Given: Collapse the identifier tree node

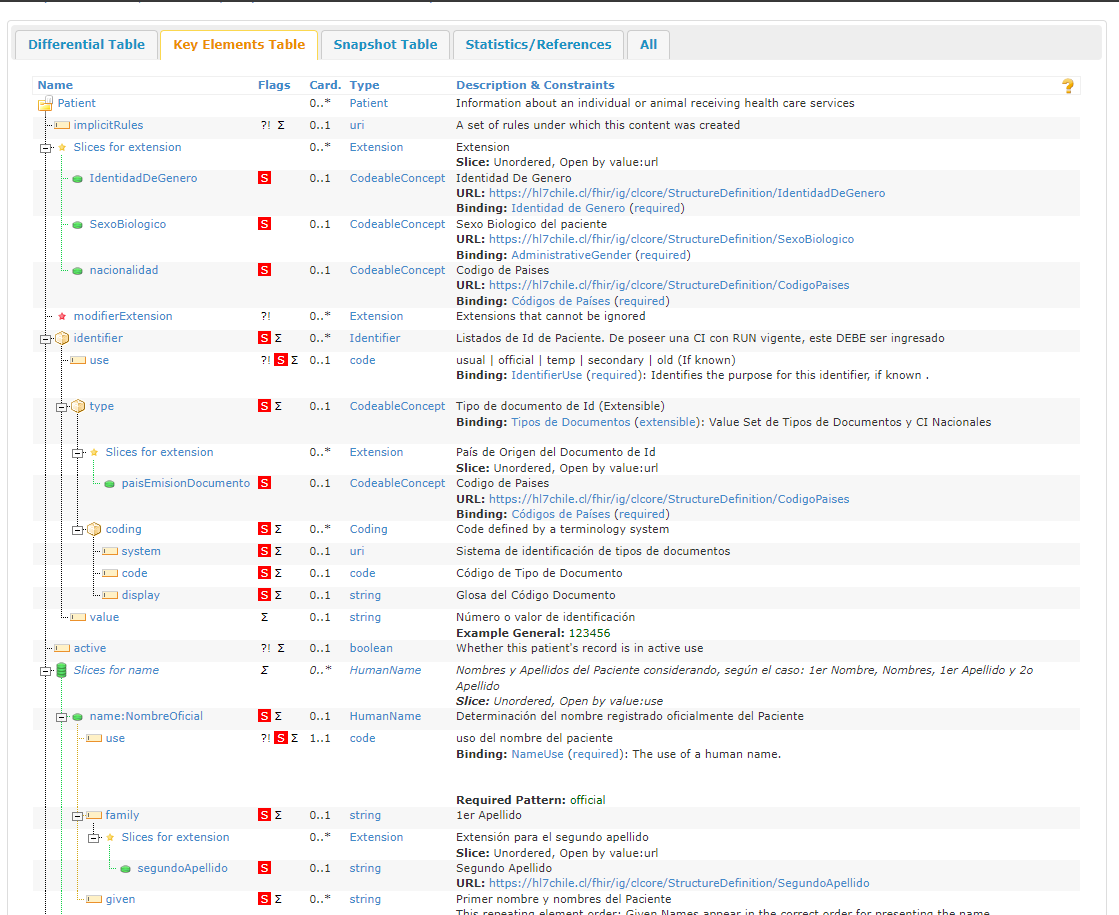Looking at the screenshot, I should click(x=45, y=339).
